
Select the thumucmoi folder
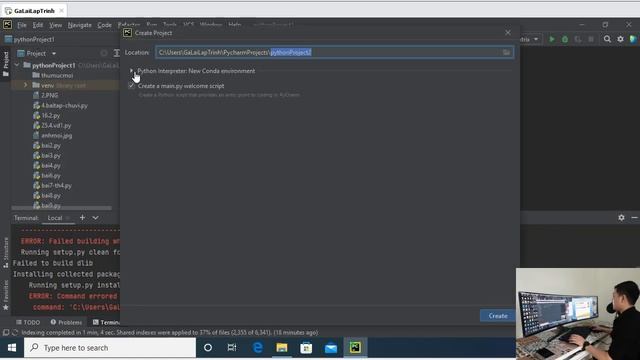point(57,75)
